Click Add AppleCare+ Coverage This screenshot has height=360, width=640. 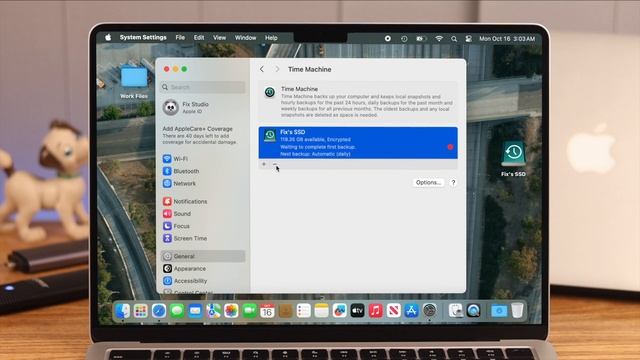(x=198, y=129)
